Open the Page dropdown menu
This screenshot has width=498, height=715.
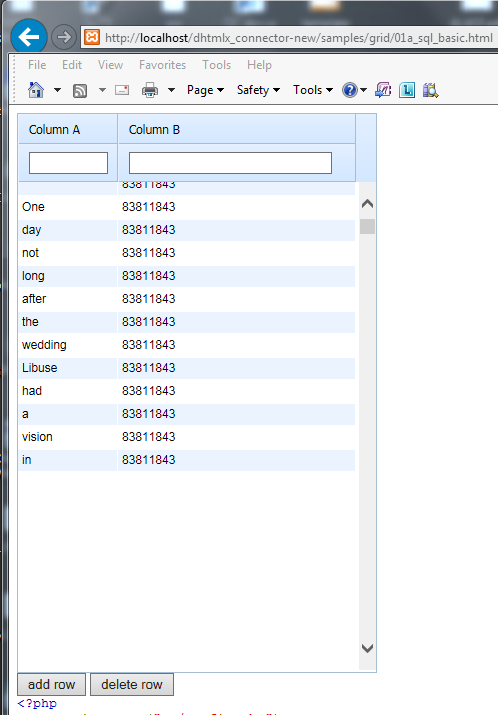(x=205, y=90)
